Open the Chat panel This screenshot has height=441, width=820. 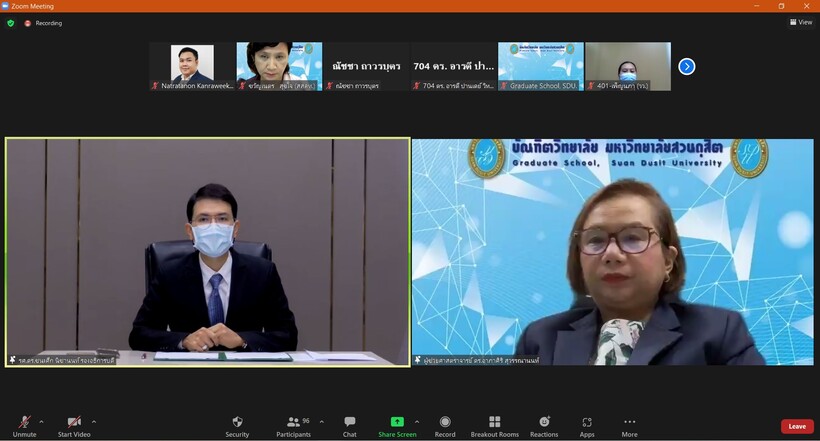[x=349, y=426]
